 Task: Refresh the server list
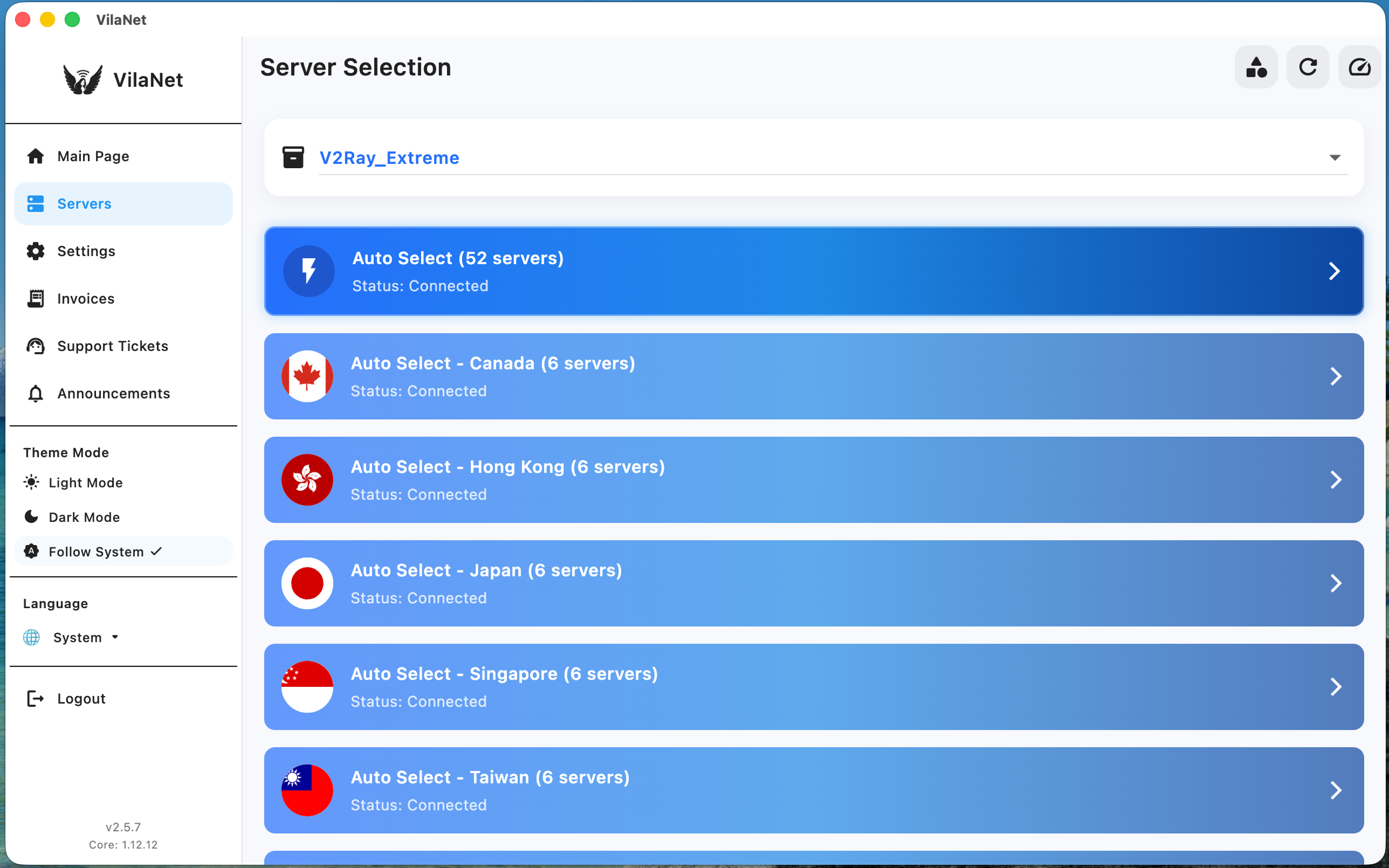pyautogui.click(x=1308, y=67)
